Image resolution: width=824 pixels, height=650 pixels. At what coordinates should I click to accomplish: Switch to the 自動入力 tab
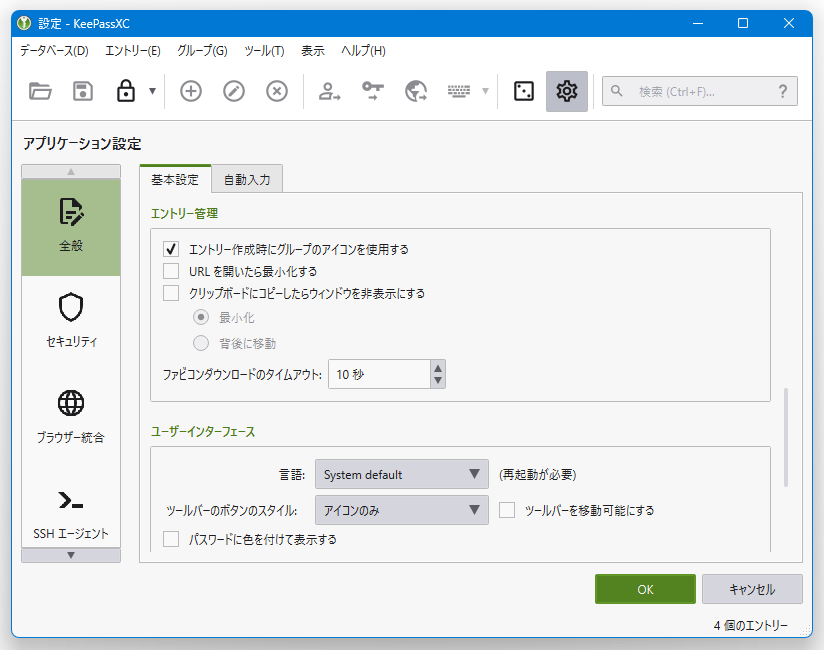(247, 180)
